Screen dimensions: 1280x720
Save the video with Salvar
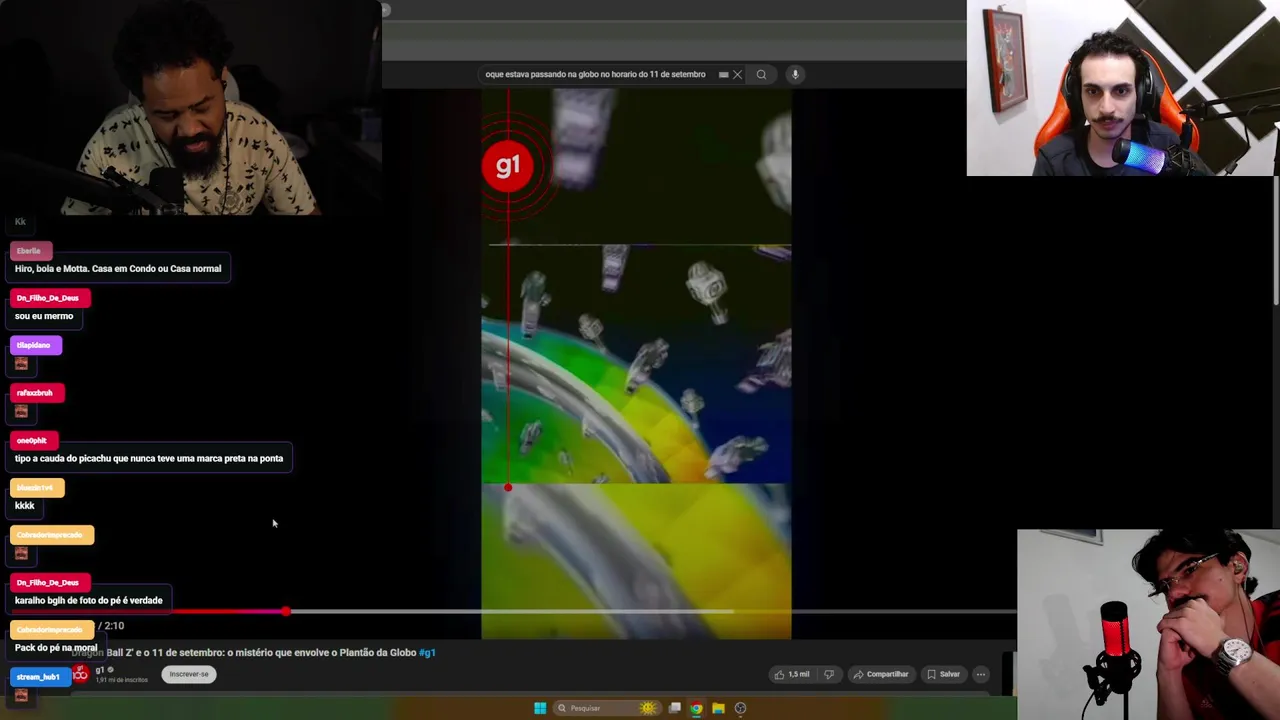[943, 674]
